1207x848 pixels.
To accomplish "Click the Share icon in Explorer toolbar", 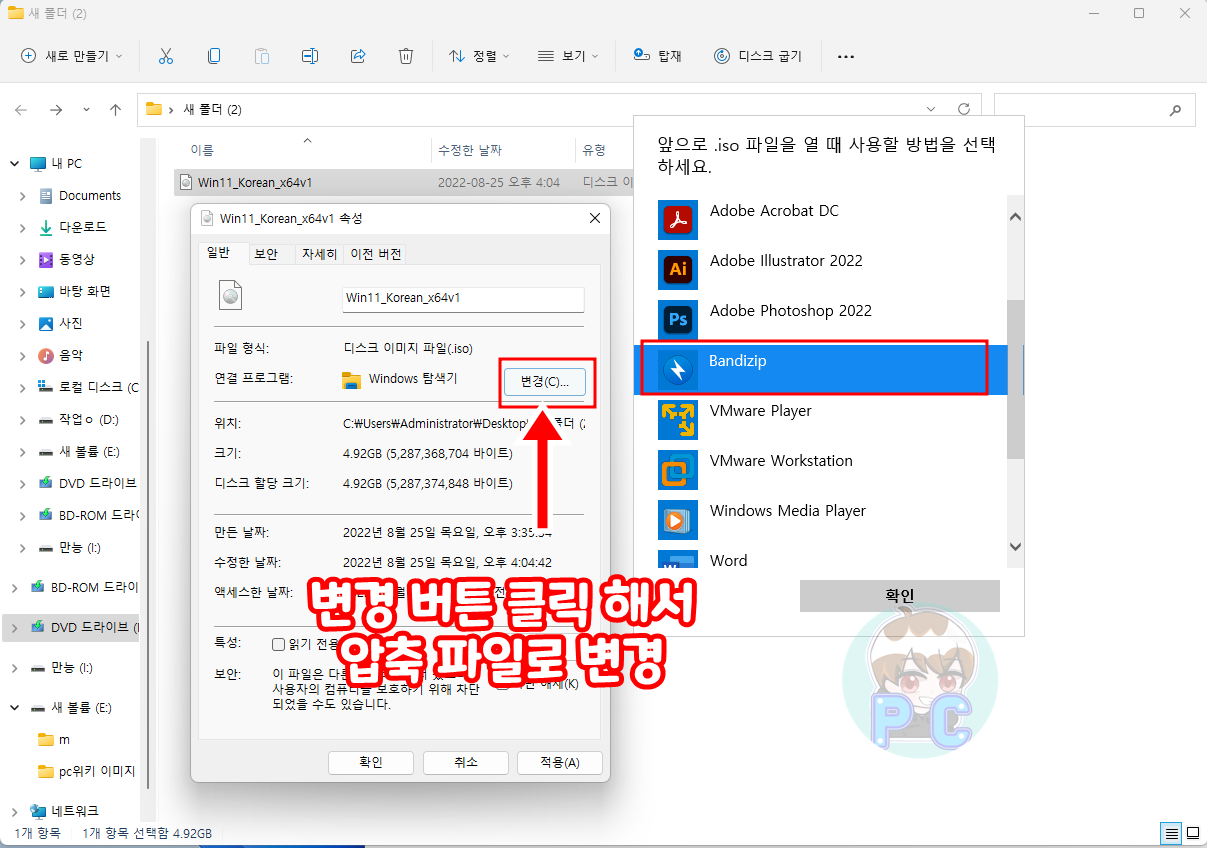I will (358, 56).
